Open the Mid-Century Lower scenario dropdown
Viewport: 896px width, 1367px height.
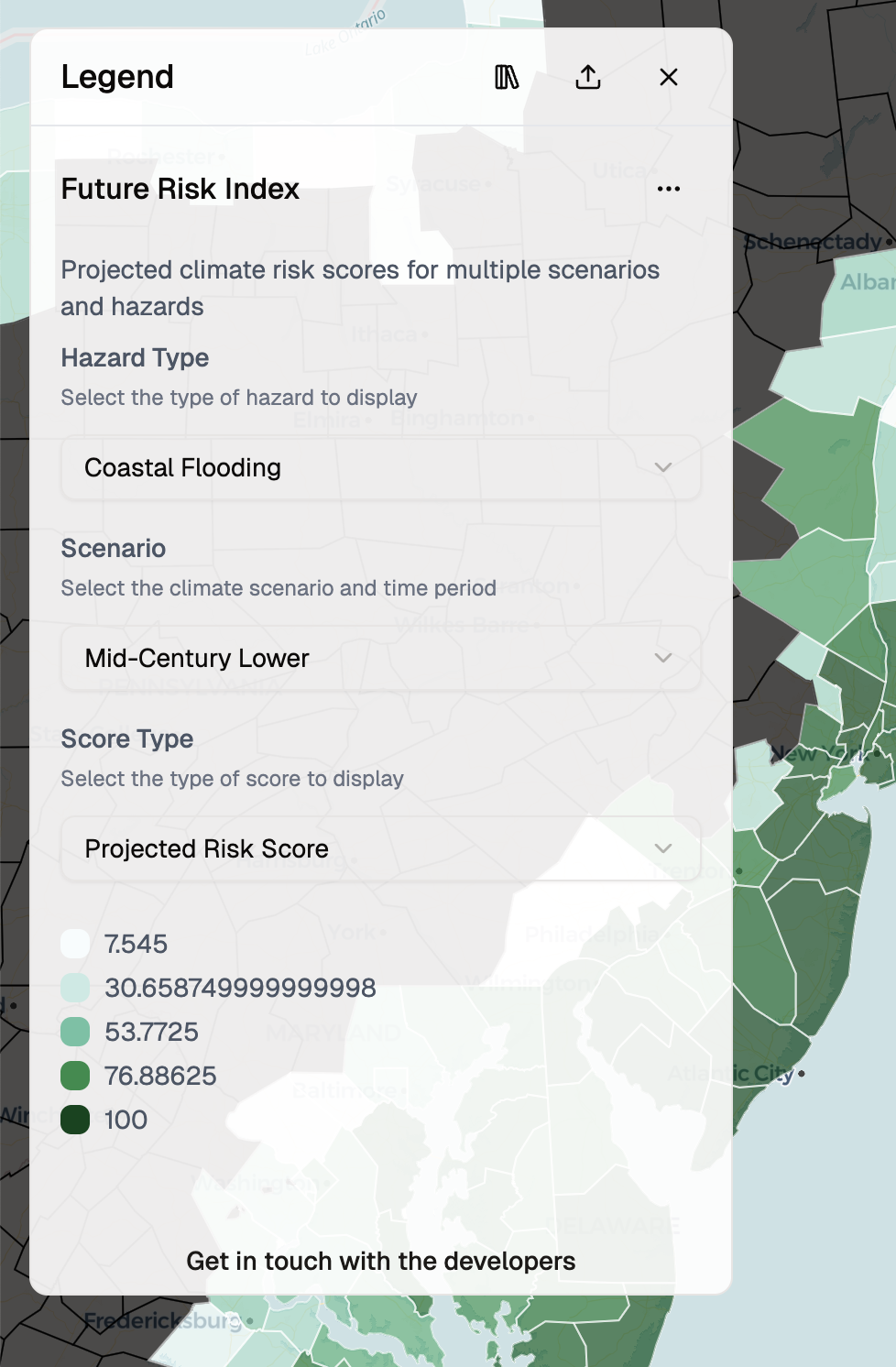379,658
